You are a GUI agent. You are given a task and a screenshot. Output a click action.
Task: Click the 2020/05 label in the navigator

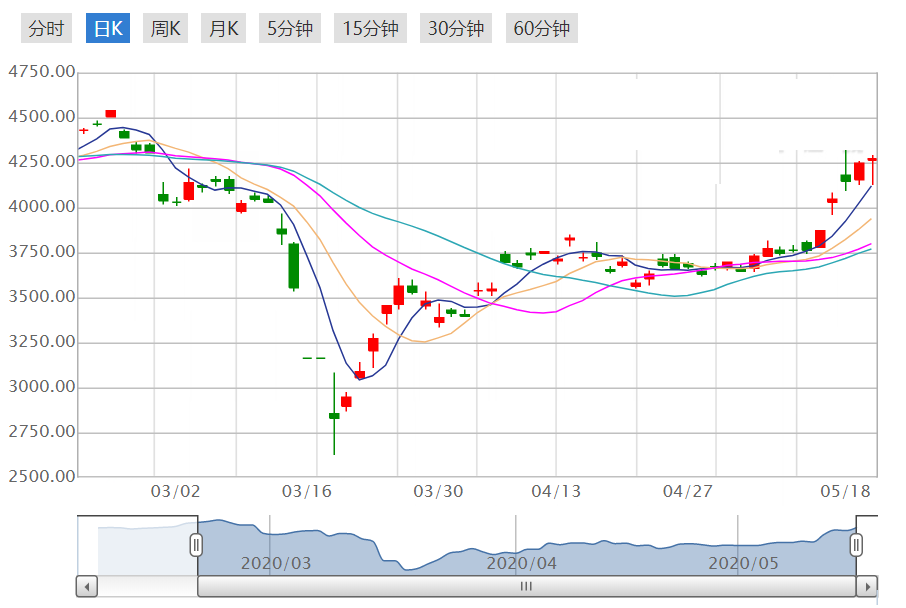coord(743,563)
